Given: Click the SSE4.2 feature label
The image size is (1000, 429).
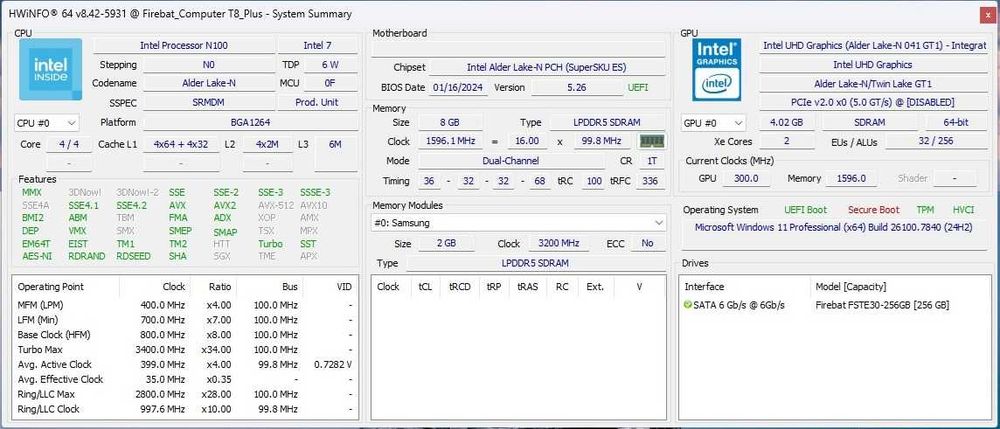Looking at the screenshot, I should tap(131, 205).
